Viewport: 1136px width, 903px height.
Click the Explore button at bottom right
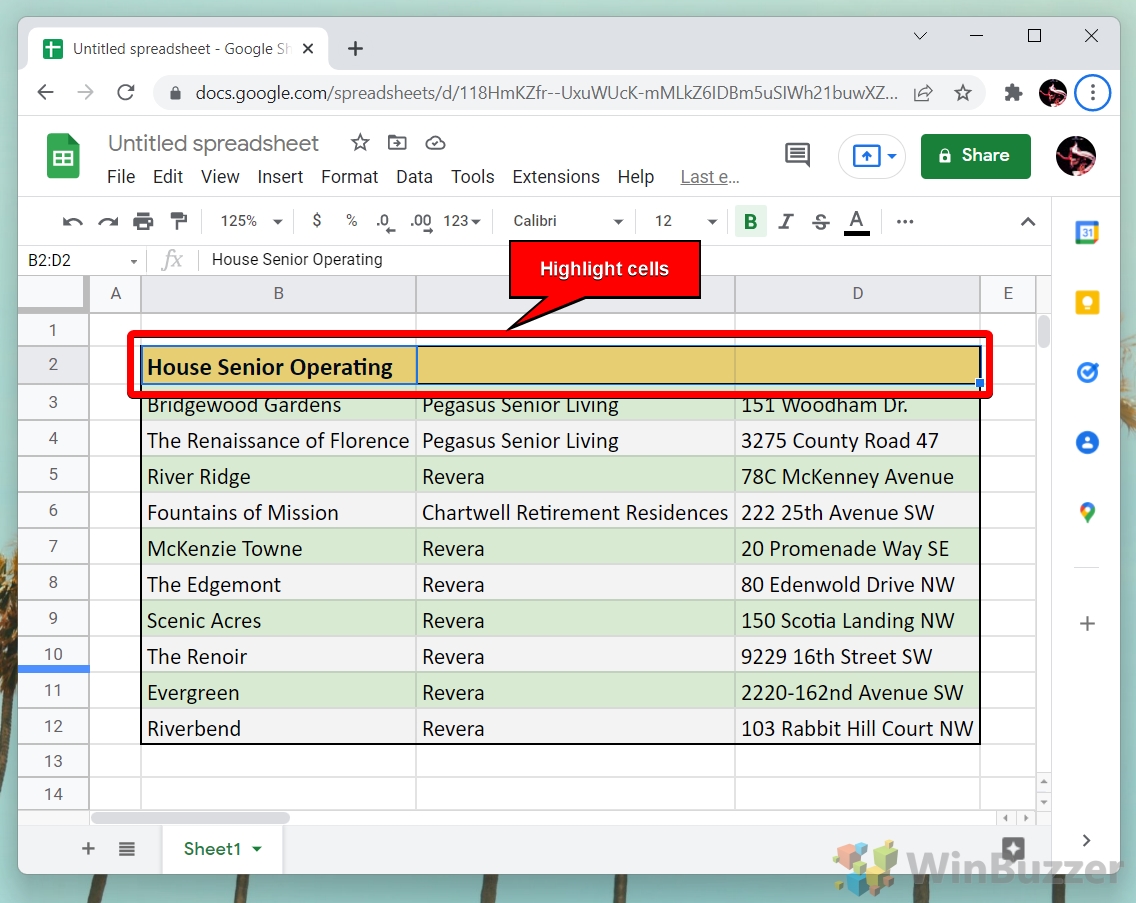click(1013, 849)
